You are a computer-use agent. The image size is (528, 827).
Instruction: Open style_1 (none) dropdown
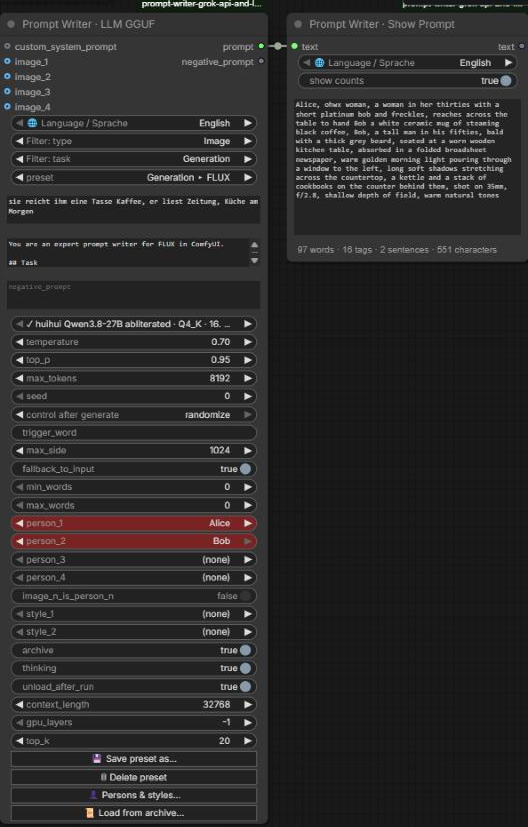pyautogui.click(x=133, y=614)
